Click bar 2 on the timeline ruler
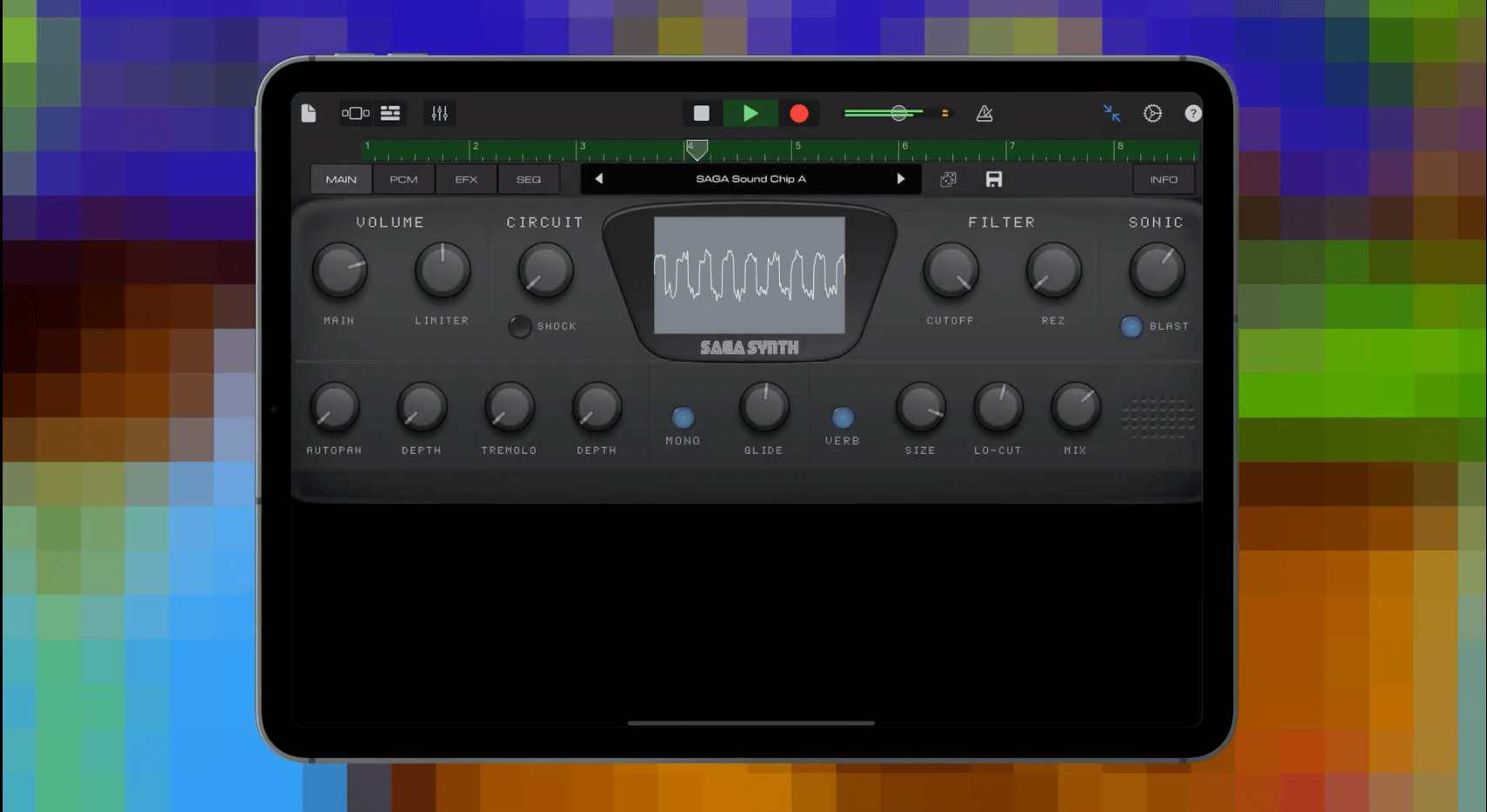The height and width of the screenshot is (812, 1487). 476,146
